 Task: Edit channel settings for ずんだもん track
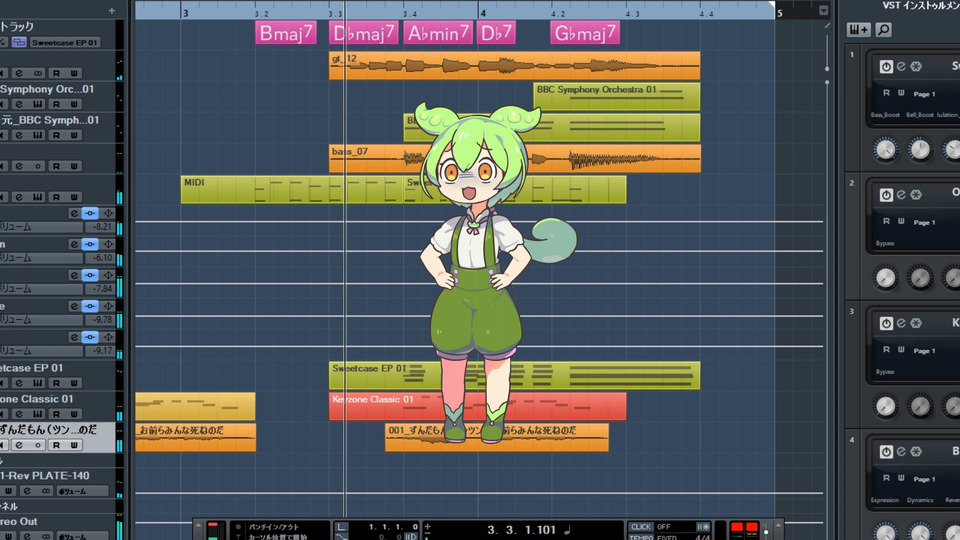pos(19,445)
